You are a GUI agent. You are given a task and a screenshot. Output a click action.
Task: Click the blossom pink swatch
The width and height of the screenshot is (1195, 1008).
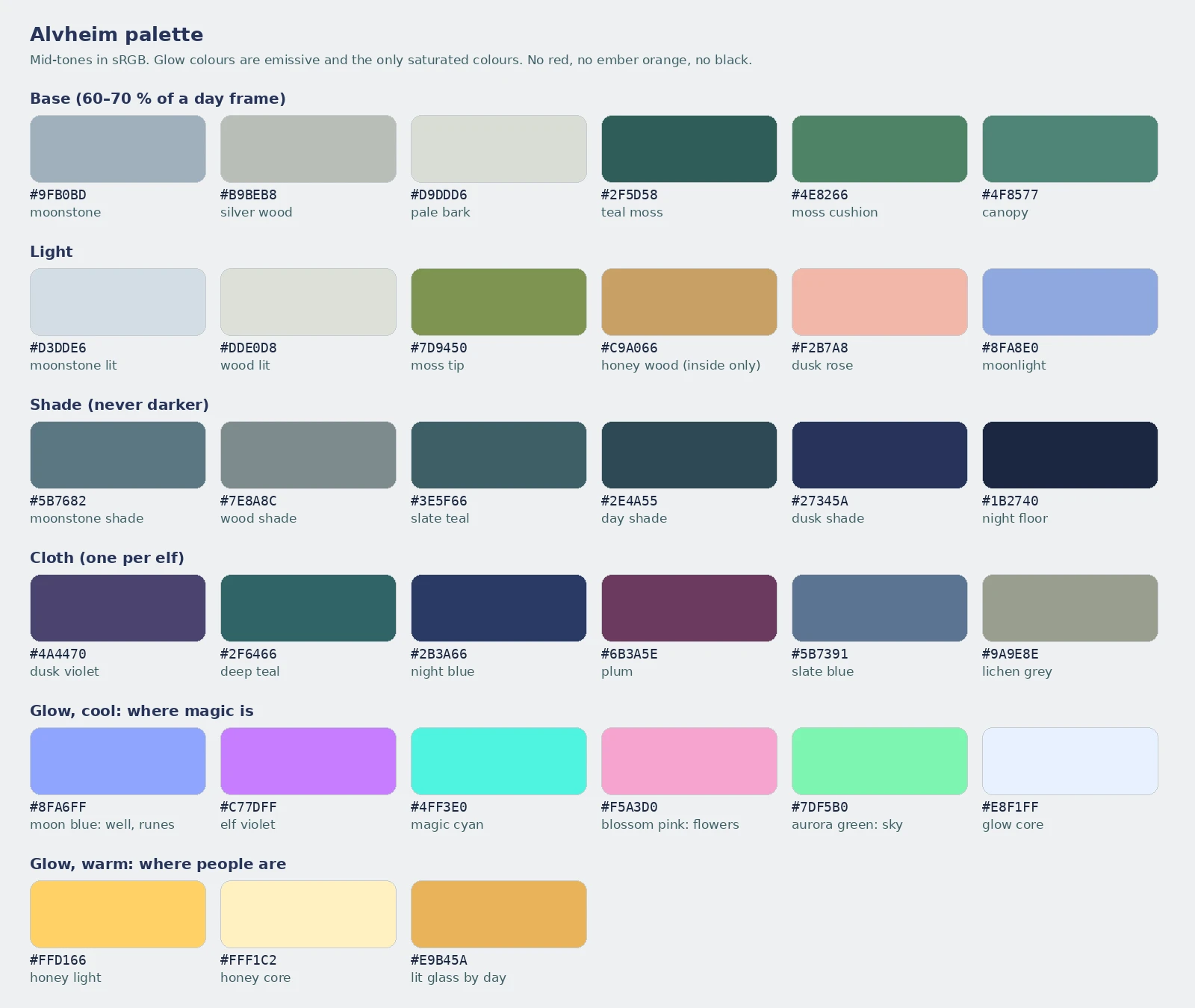[x=689, y=761]
